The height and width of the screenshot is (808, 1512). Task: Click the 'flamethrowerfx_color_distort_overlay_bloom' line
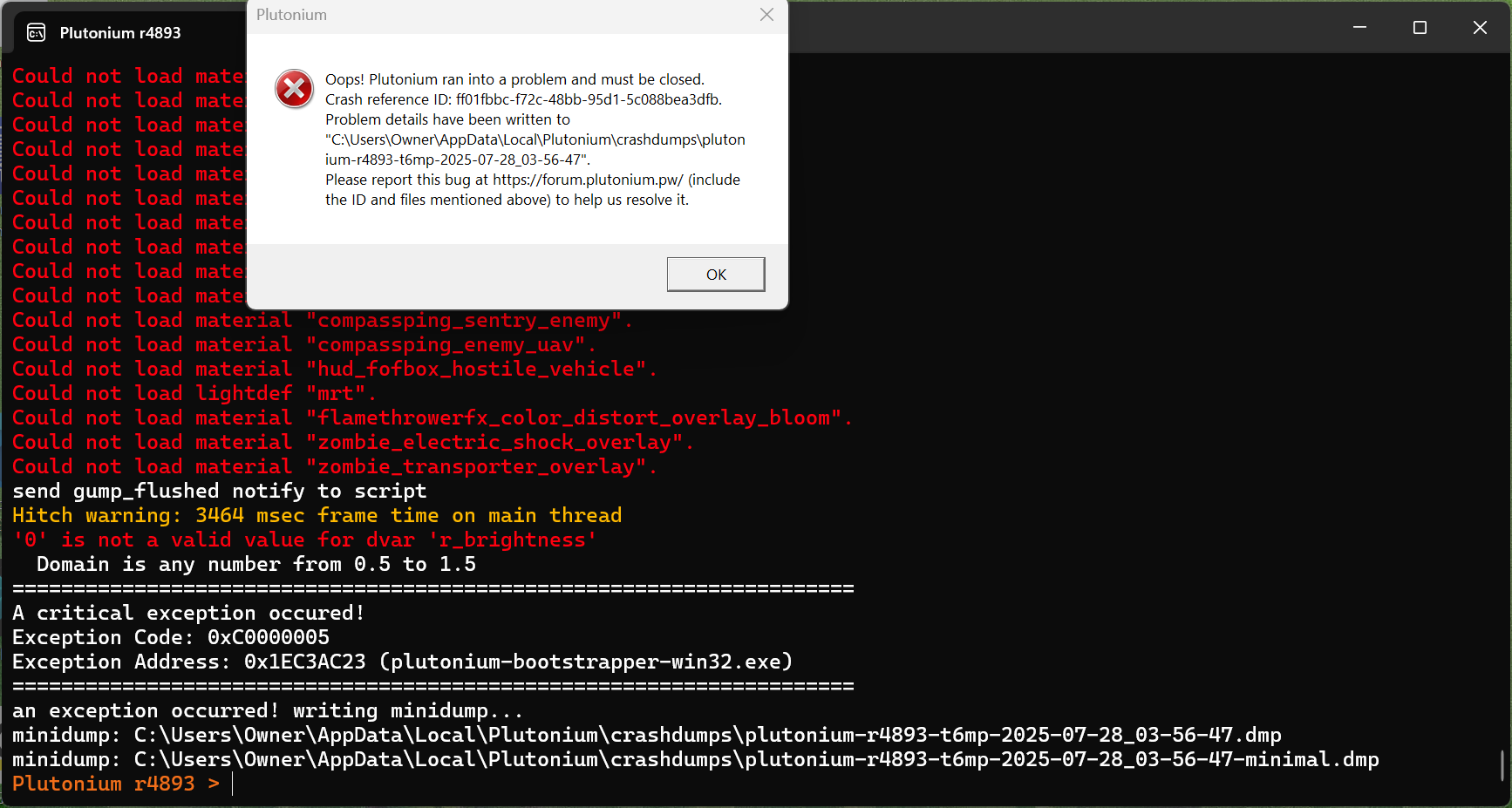432,418
